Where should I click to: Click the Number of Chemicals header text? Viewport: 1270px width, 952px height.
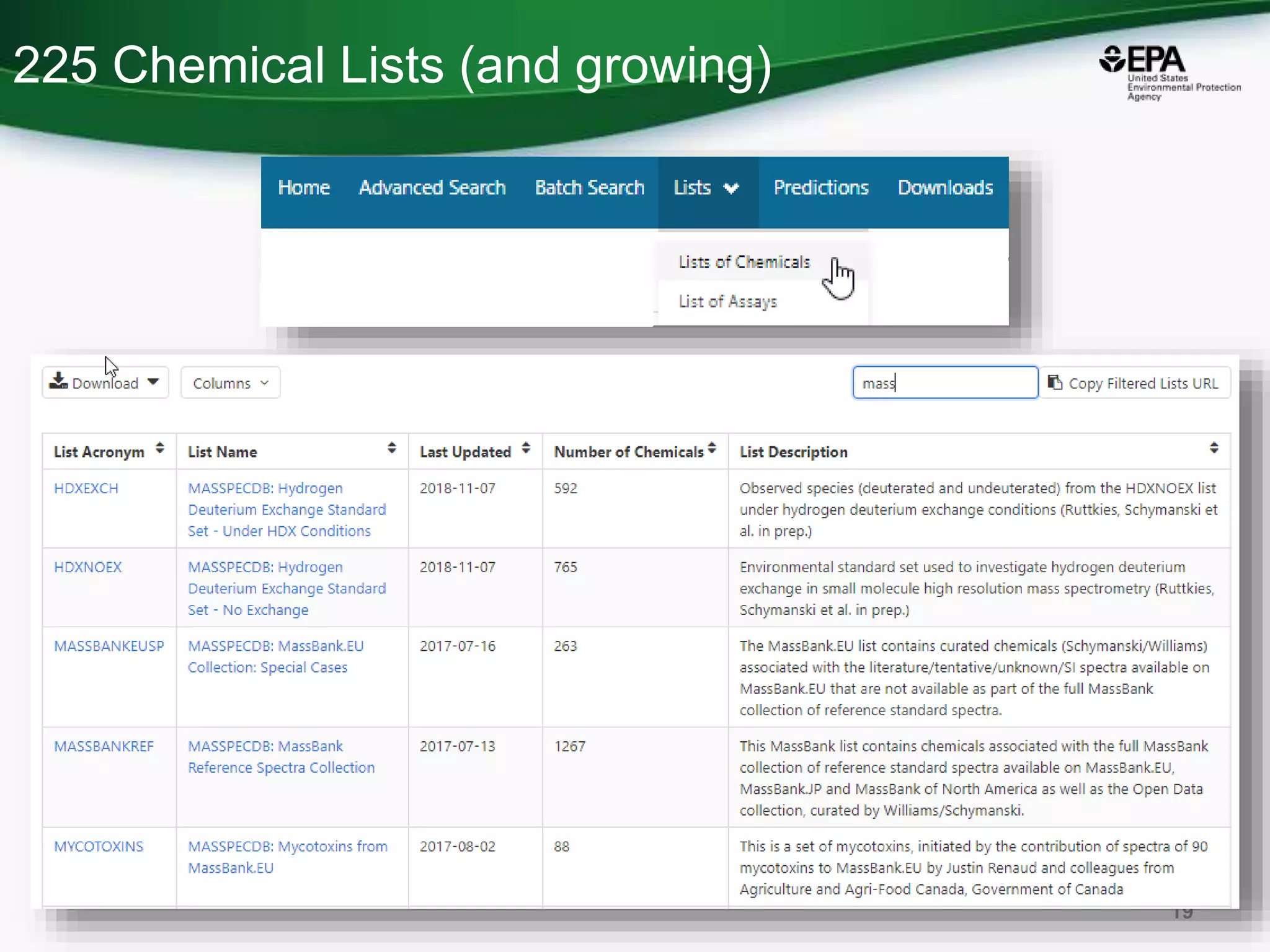point(629,452)
